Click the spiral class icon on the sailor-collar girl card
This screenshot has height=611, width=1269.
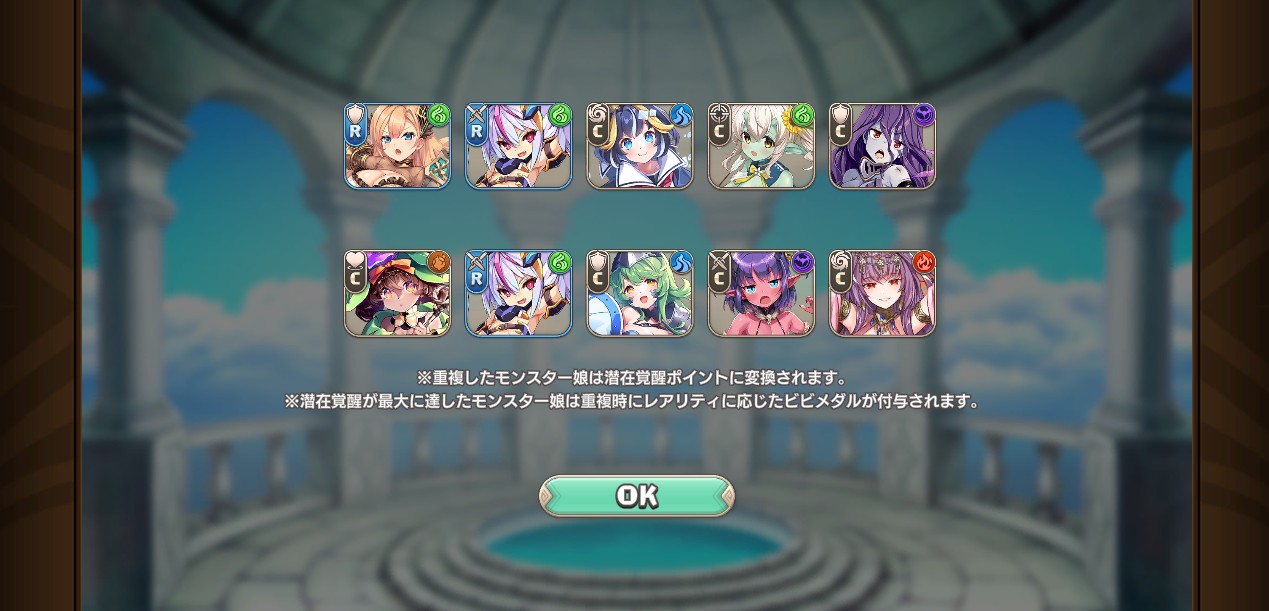click(x=598, y=114)
